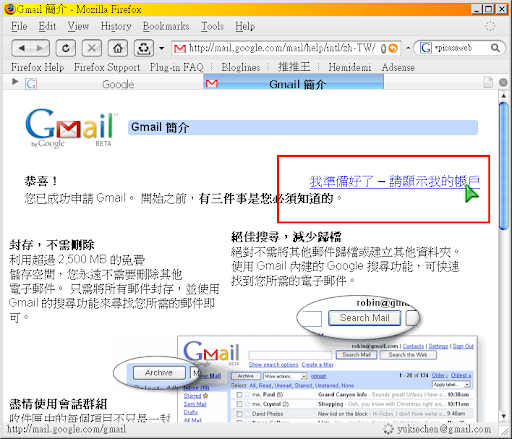Click the Firefox icon in the title bar
512x439 pixels.
[x=10, y=9]
